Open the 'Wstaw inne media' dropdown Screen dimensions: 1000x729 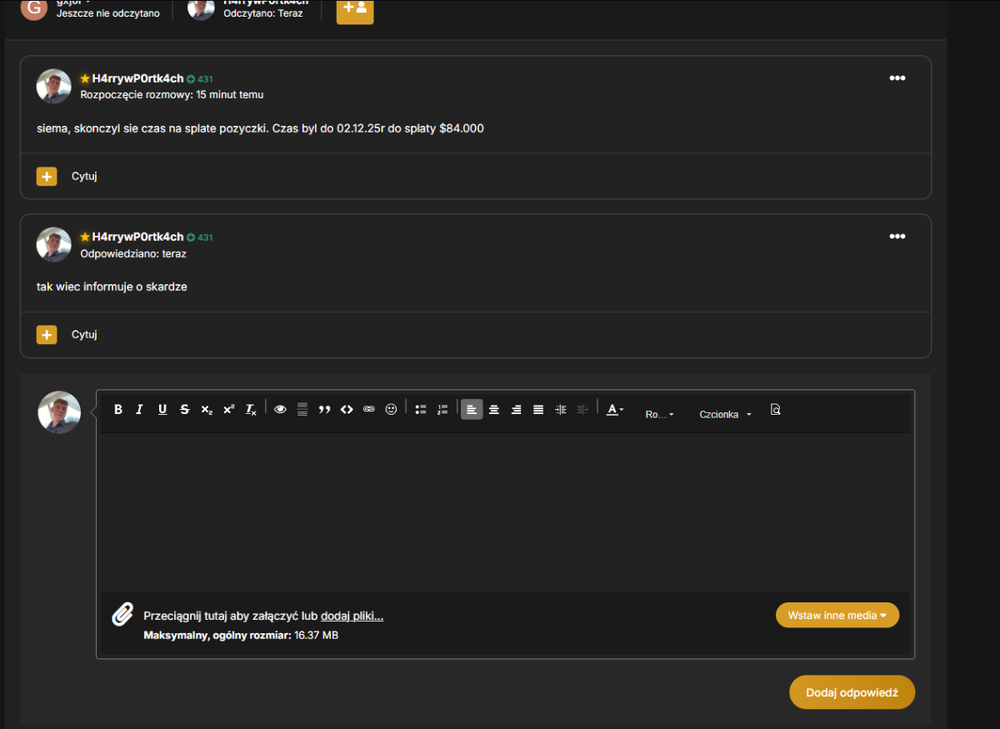pos(837,615)
